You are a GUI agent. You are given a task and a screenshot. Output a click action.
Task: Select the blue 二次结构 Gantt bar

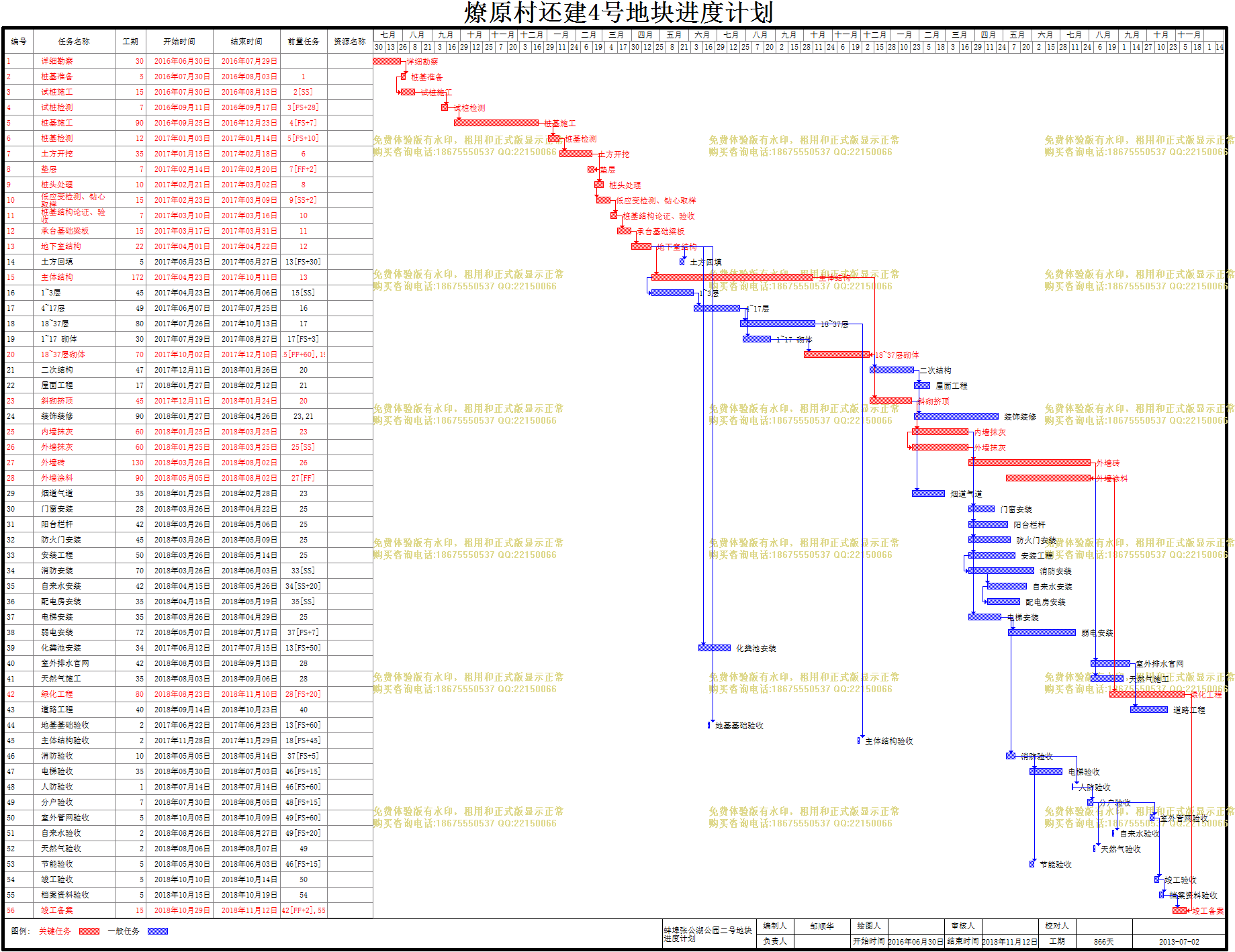pyautogui.click(x=892, y=370)
